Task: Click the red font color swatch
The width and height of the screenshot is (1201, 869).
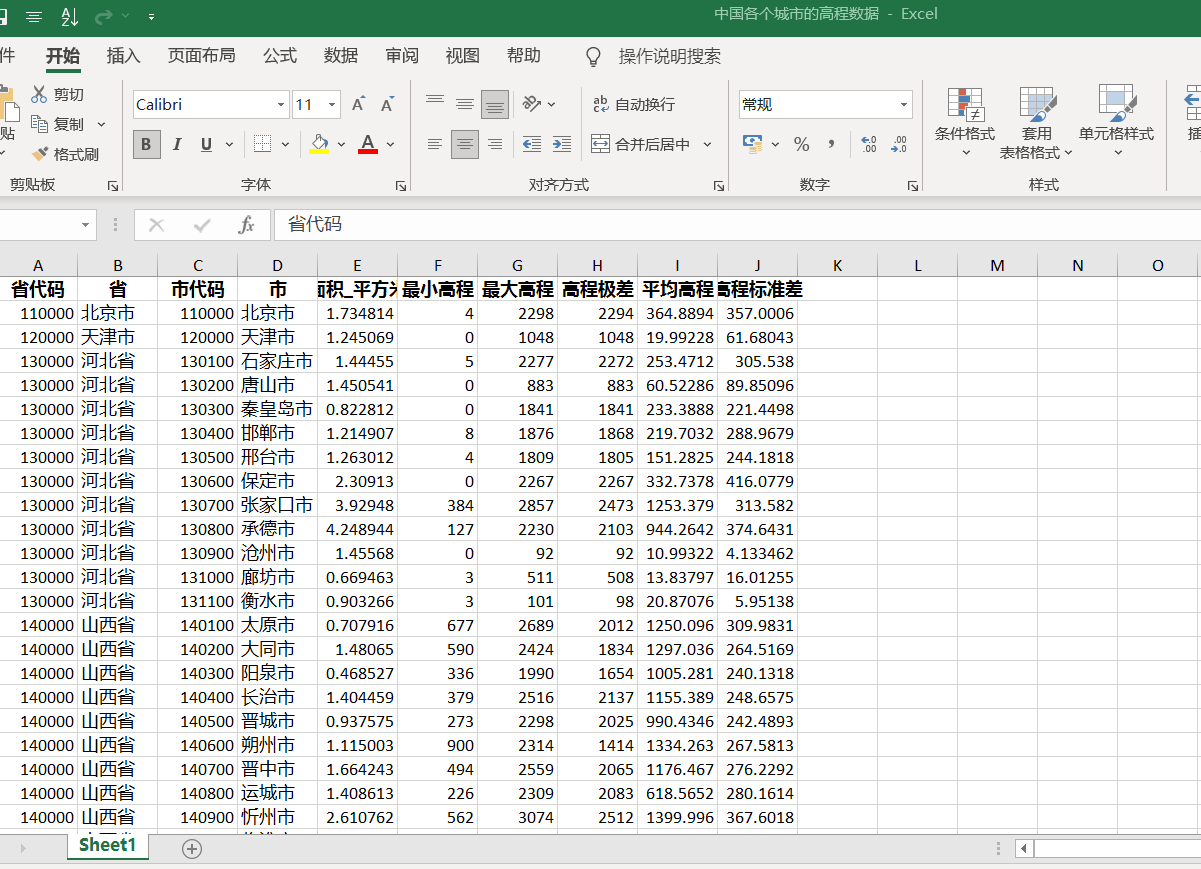Action: pyautogui.click(x=367, y=144)
